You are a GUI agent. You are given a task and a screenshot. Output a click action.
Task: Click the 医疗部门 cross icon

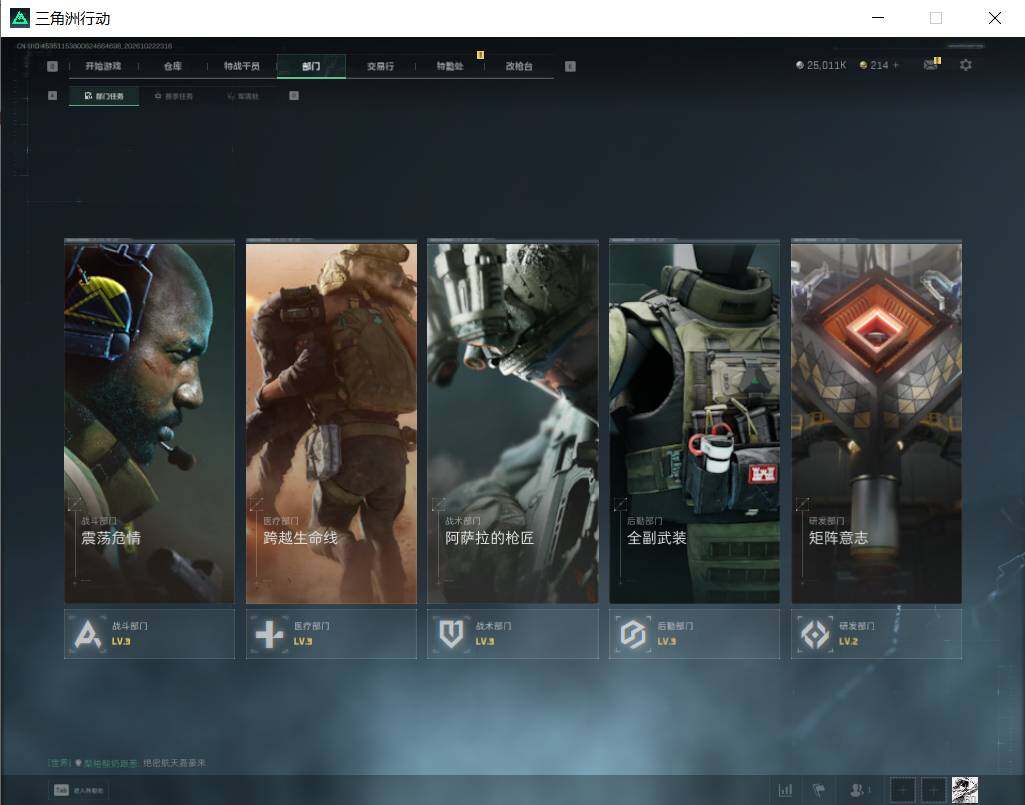[x=269, y=634]
